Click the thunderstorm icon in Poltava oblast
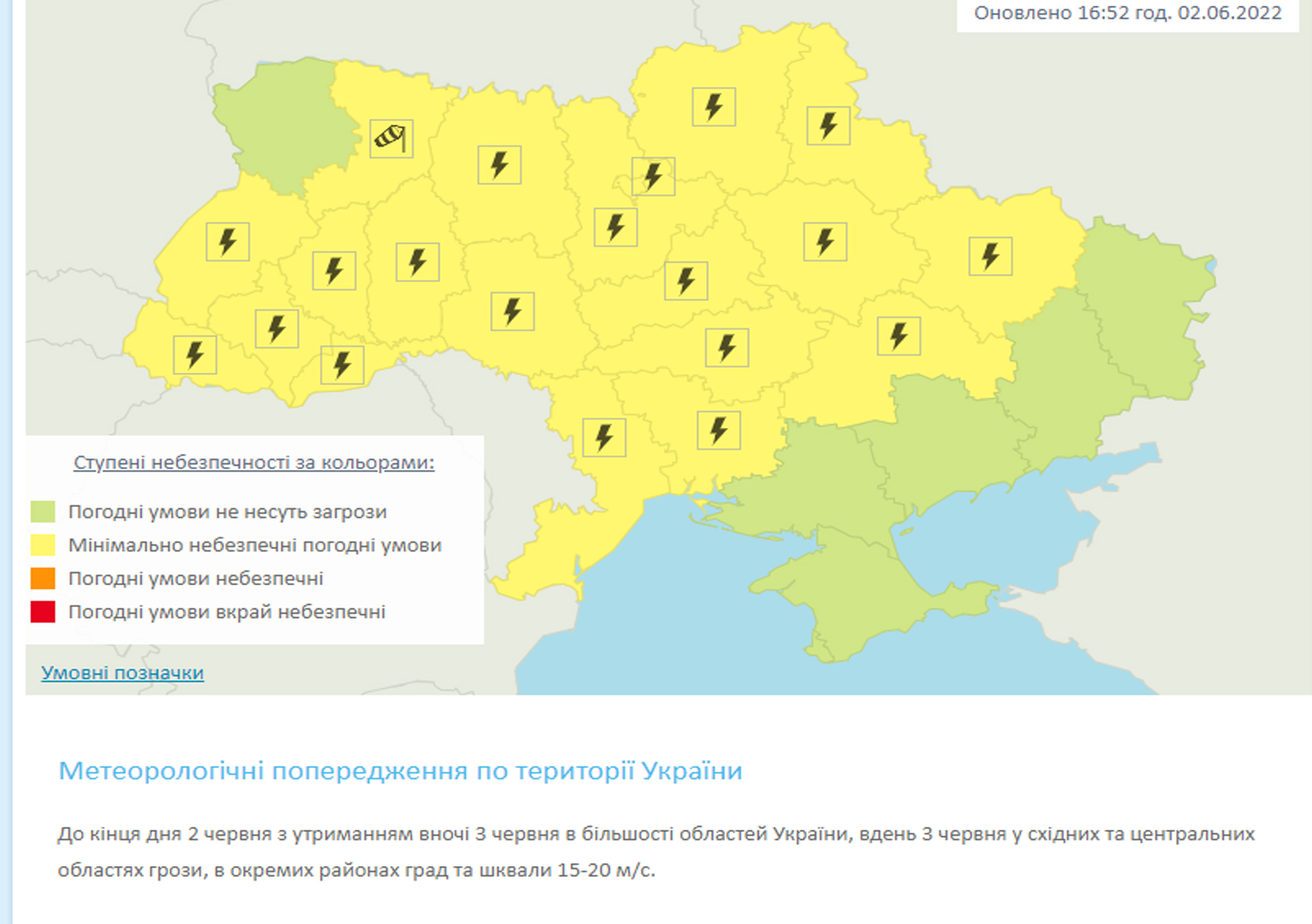Image resolution: width=1312 pixels, height=924 pixels. 825,241
